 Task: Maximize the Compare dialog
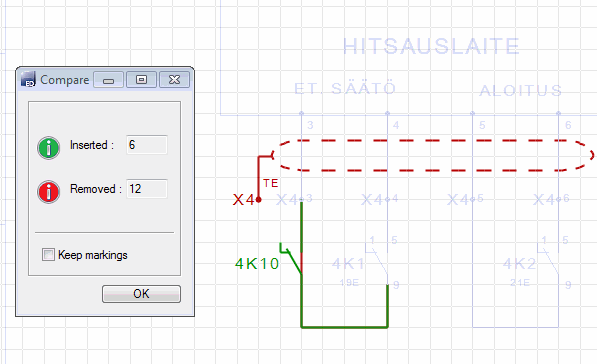(141, 80)
